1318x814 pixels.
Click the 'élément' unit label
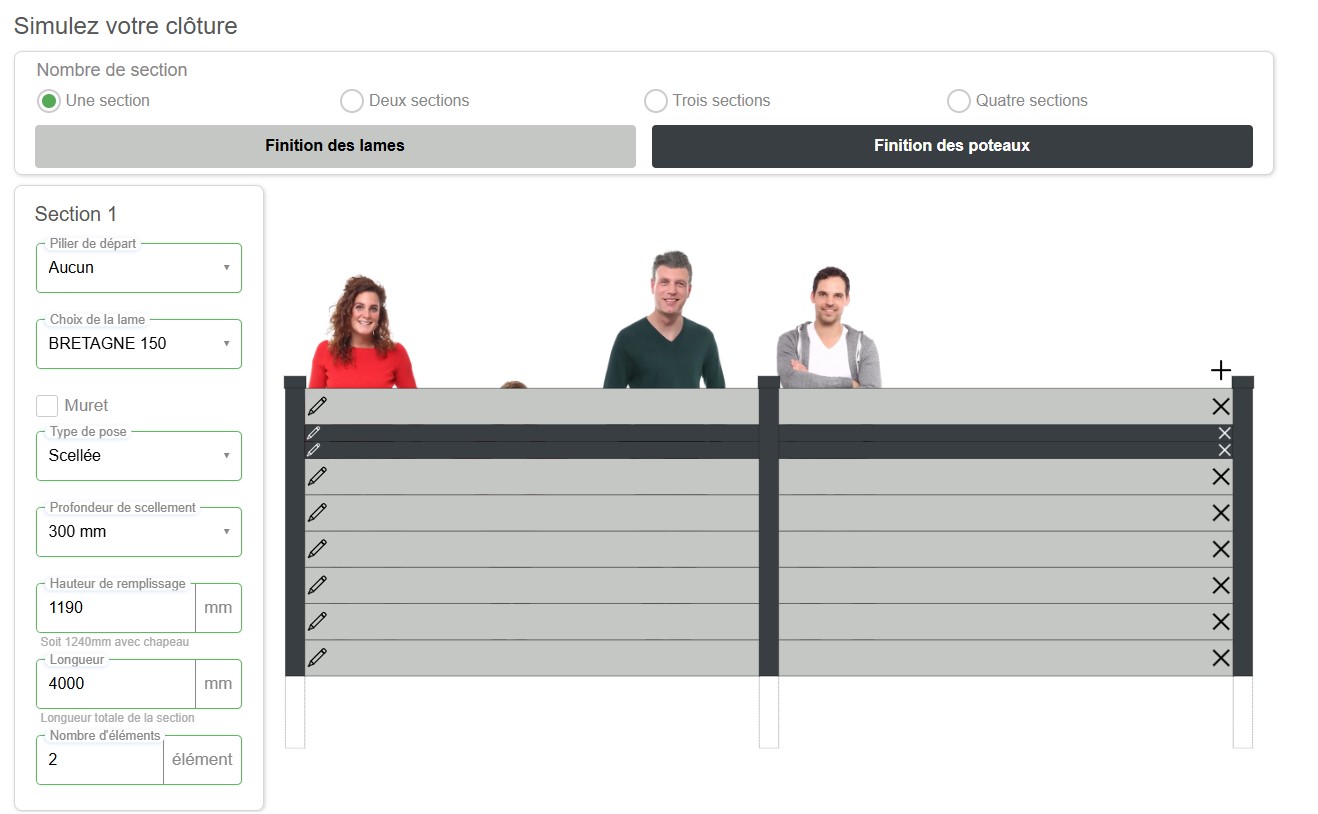[x=202, y=760]
